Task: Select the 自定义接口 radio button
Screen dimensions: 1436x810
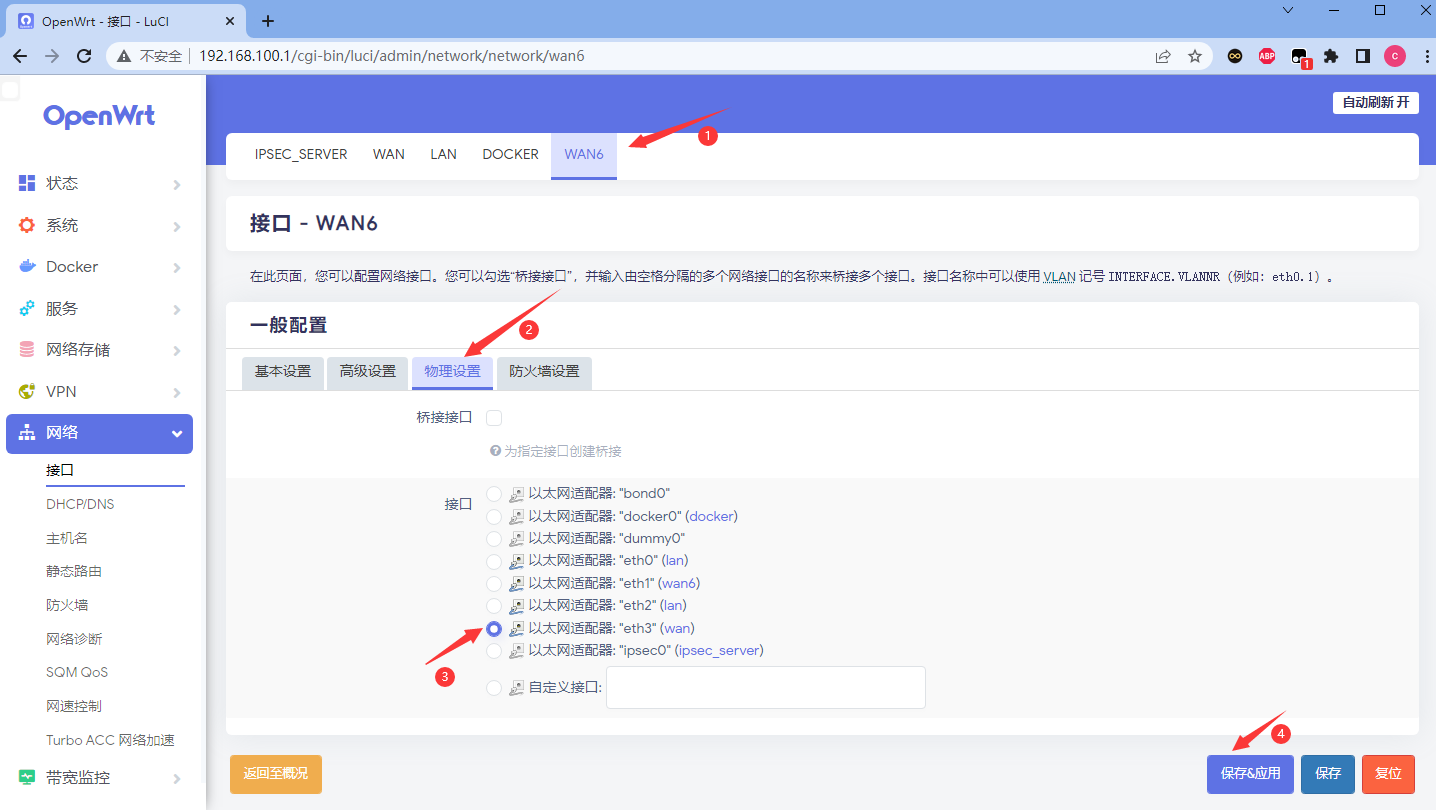Action: (494, 687)
